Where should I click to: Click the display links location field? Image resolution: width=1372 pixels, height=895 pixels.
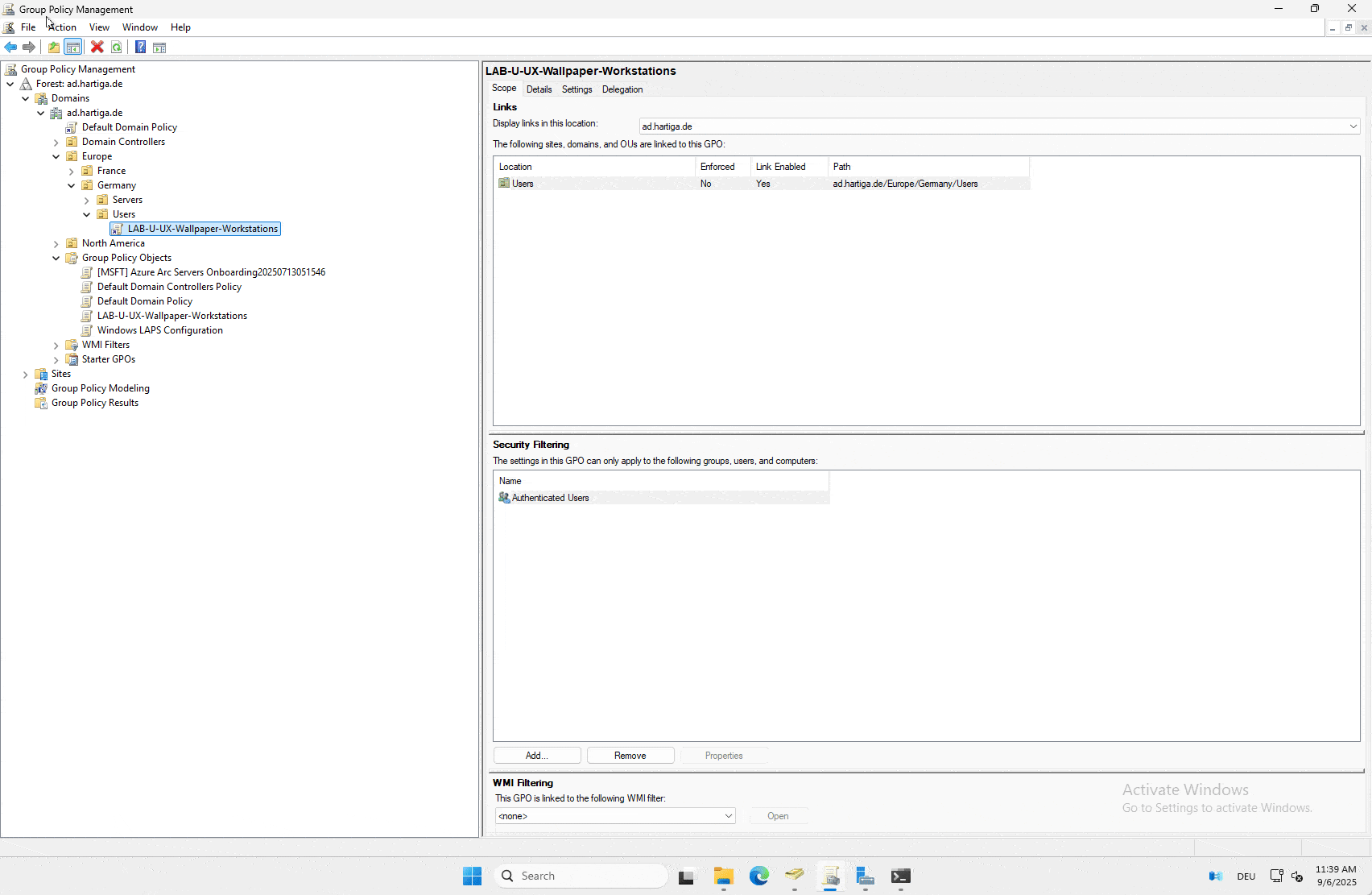[998, 126]
